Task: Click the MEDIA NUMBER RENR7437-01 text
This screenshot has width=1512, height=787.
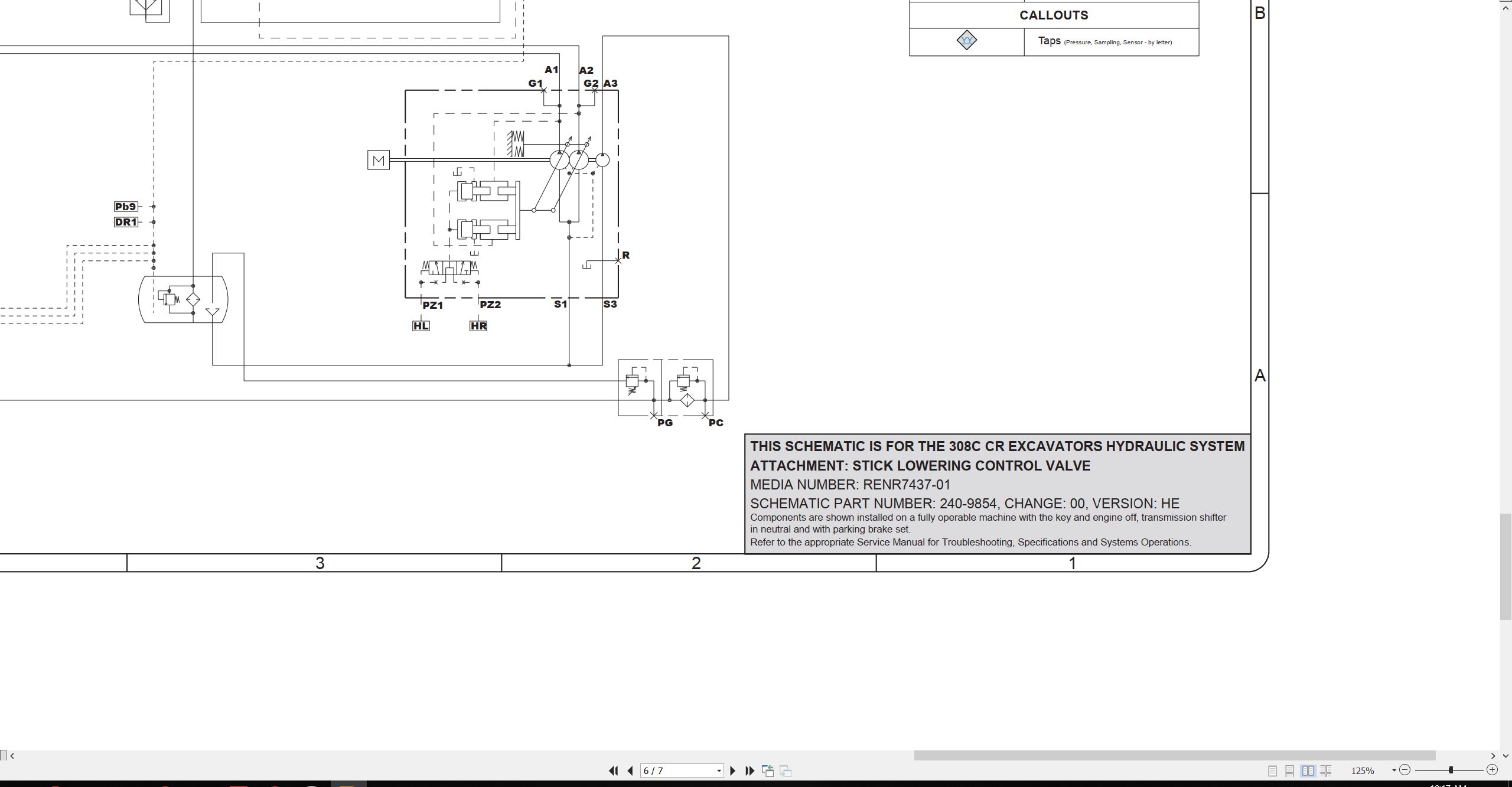Action: point(850,485)
